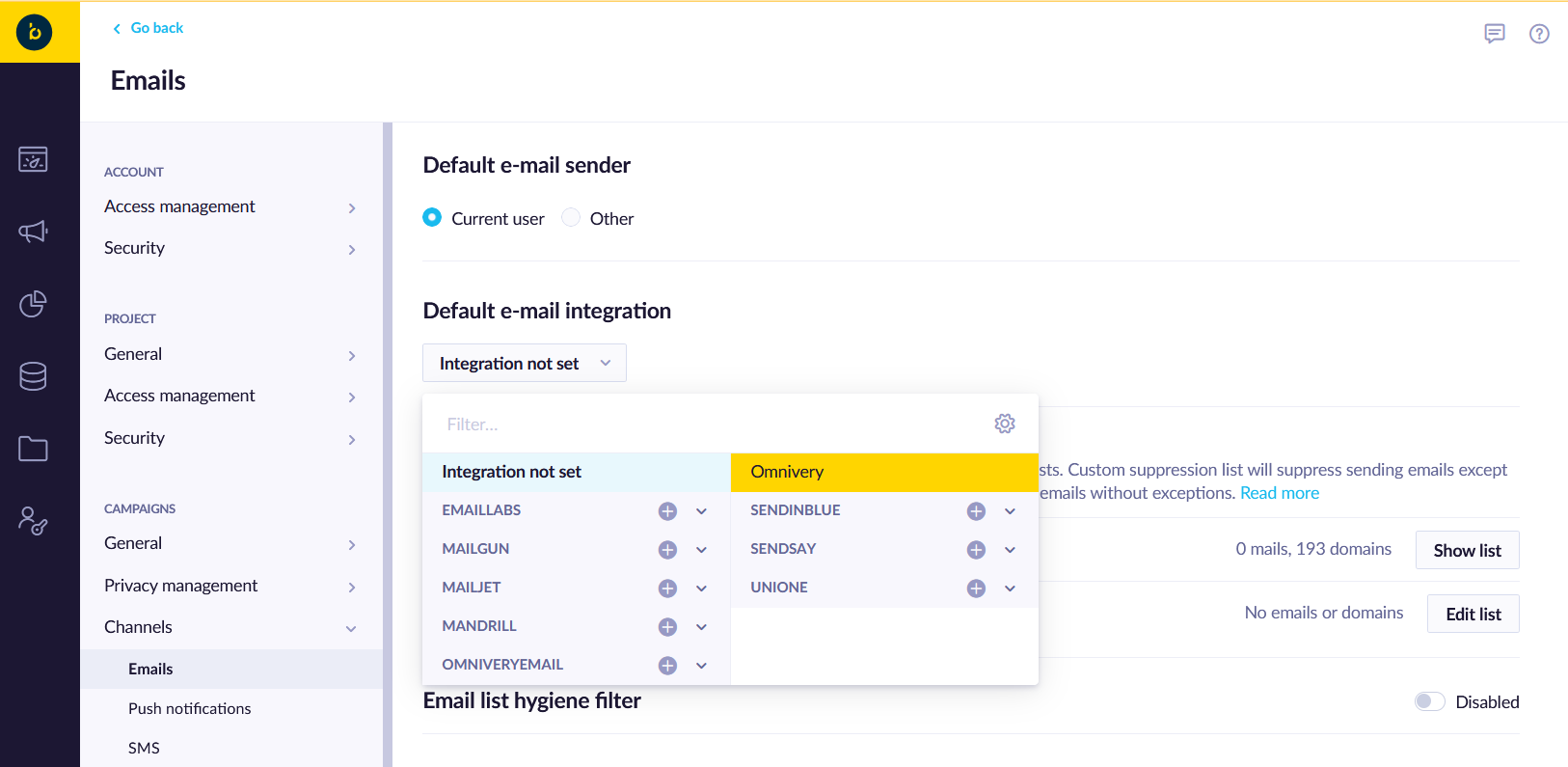1568x767 pixels.
Task: Click the database icon in sidebar
Action: click(33, 376)
